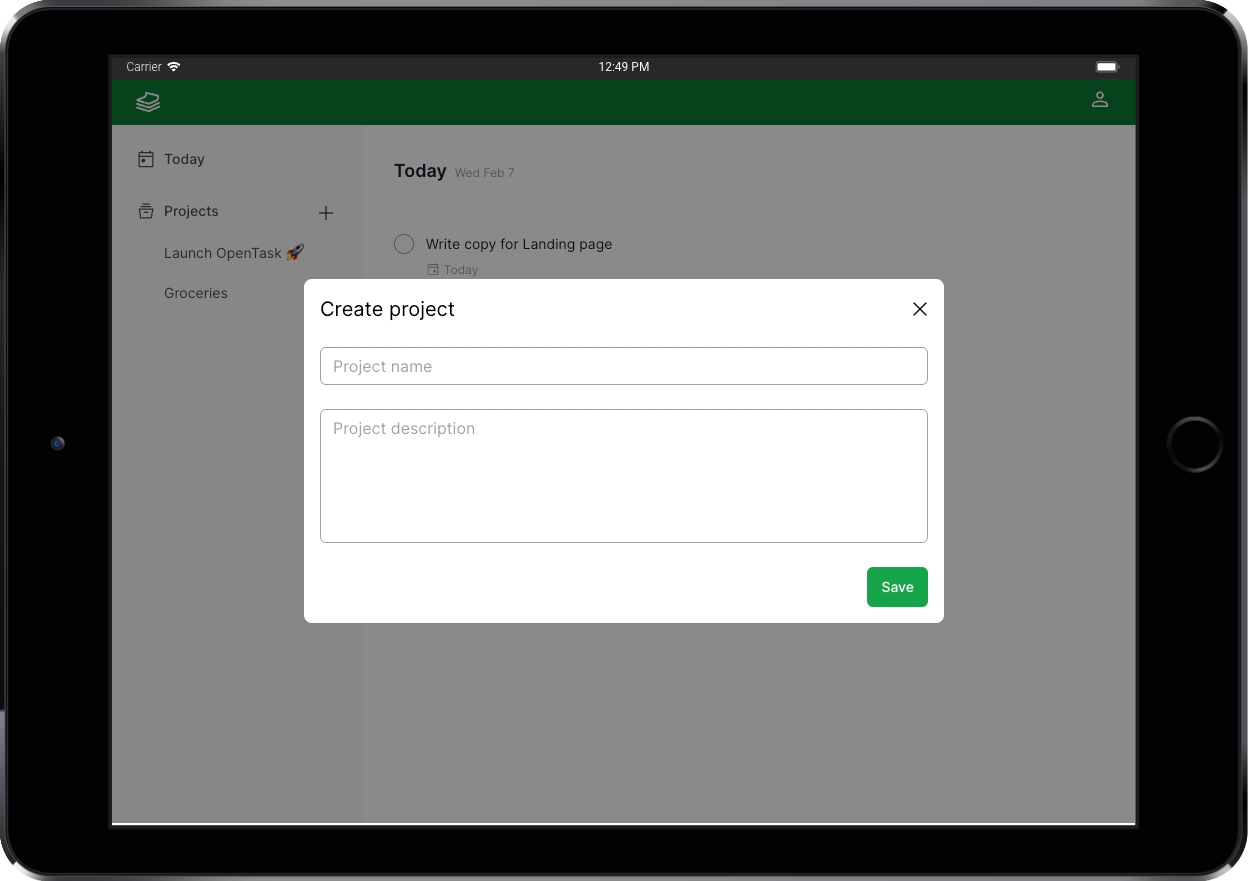Click the plus icon to add a project
Screen dimensions: 1249x881
coord(326,212)
